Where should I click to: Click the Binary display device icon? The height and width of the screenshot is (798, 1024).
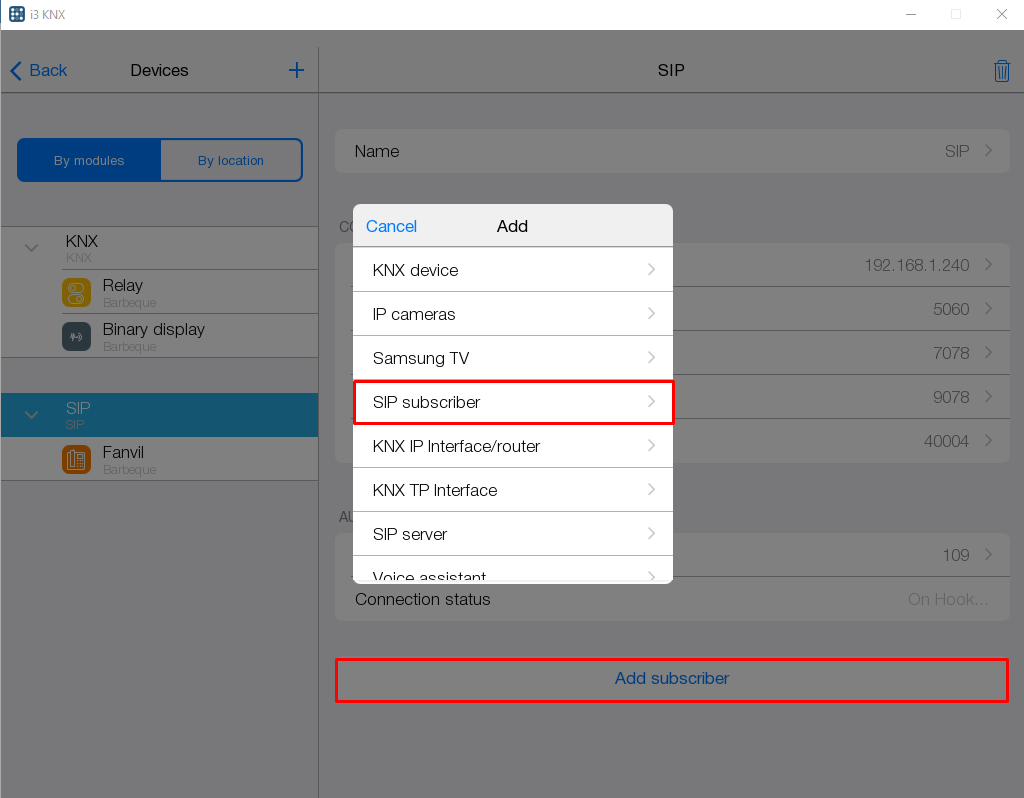76,336
